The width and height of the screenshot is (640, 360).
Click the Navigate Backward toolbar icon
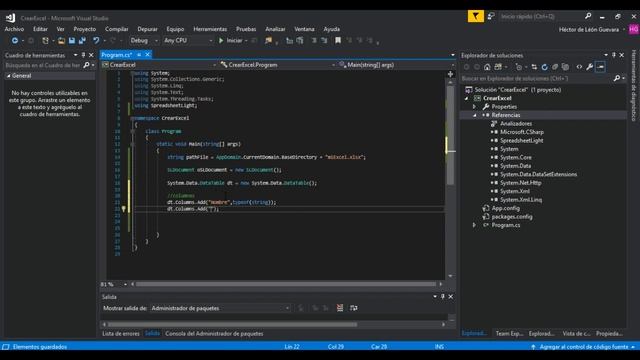(15, 40)
